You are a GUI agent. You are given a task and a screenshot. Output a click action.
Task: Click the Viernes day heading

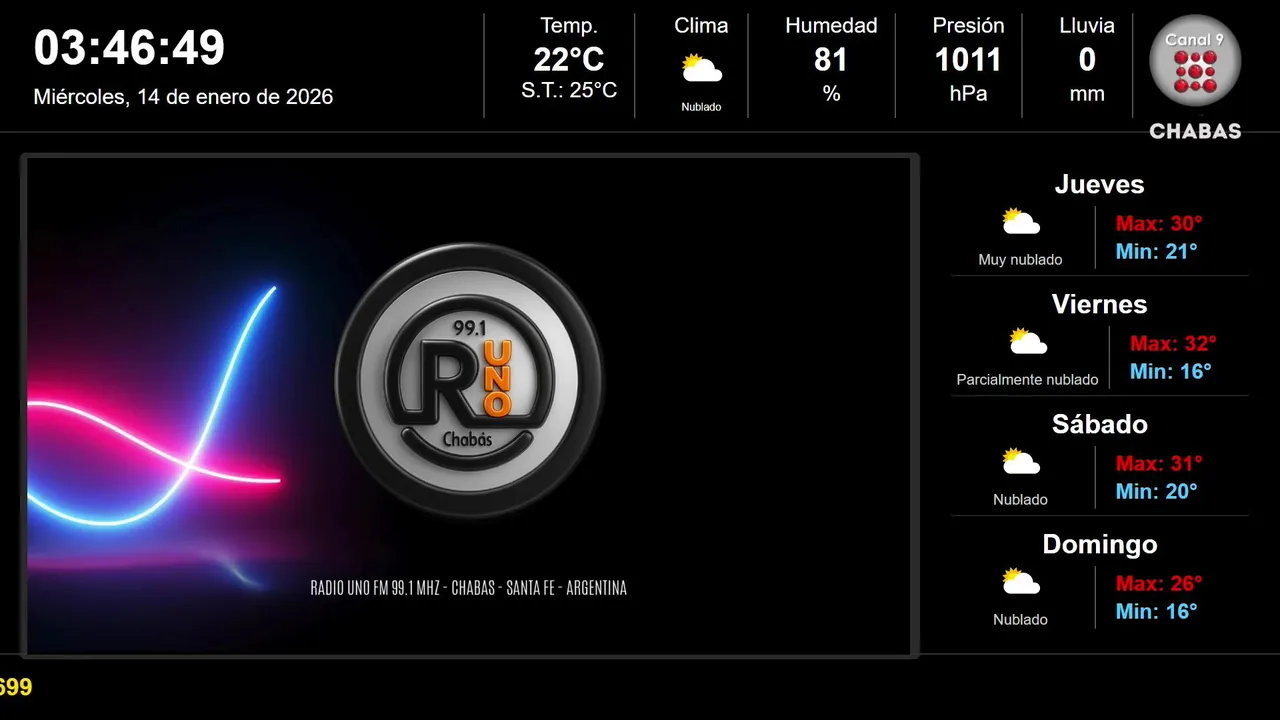[x=1099, y=304]
